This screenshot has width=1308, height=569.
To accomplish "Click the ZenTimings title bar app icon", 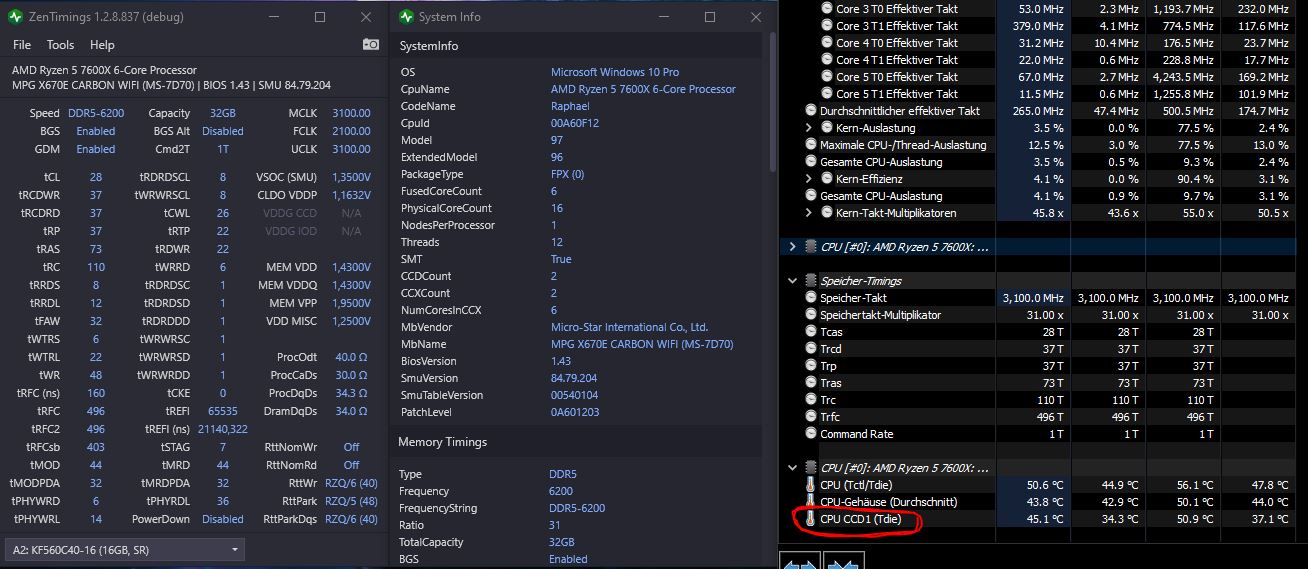I will click(15, 17).
